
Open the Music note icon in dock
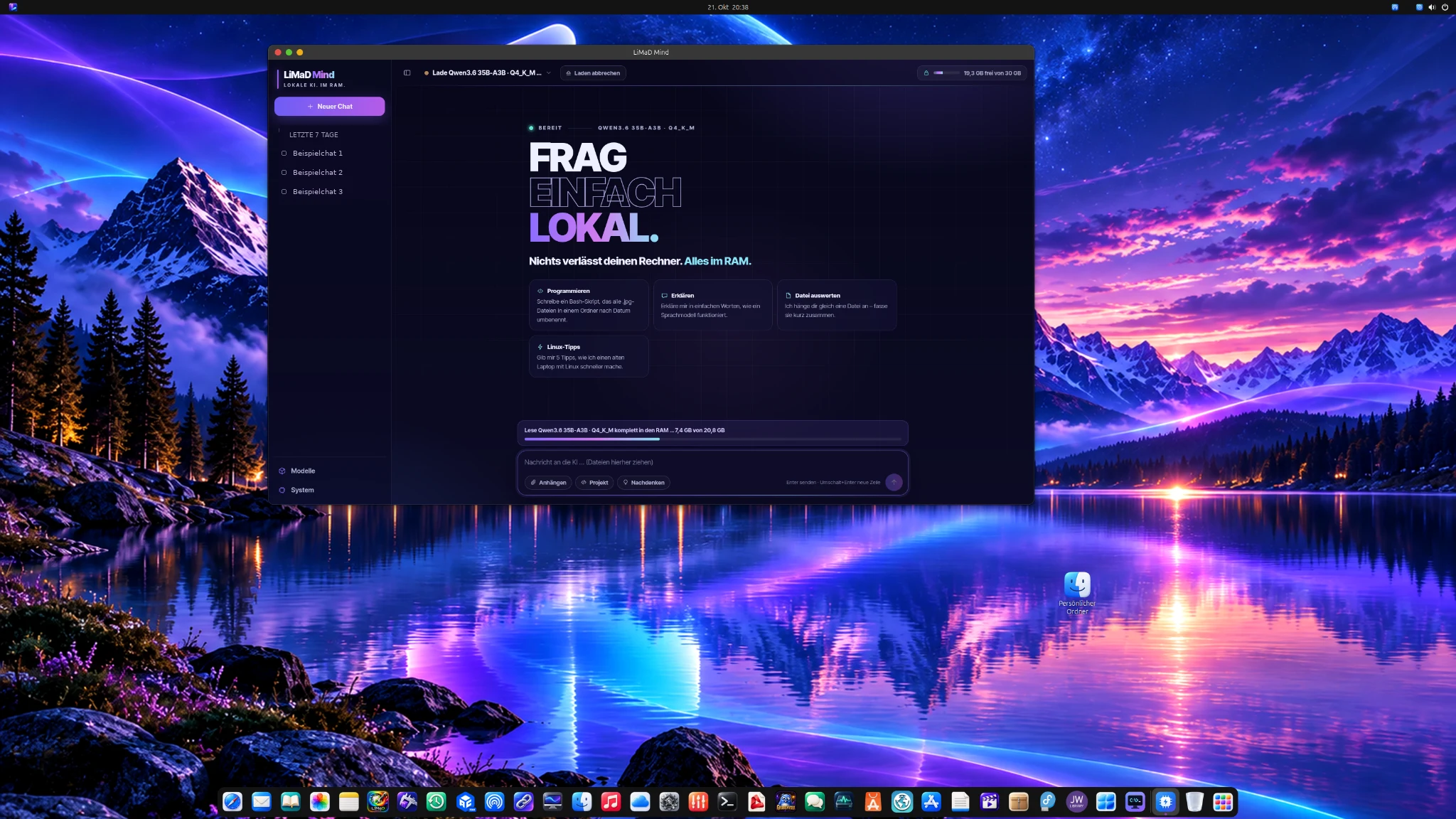(x=611, y=802)
